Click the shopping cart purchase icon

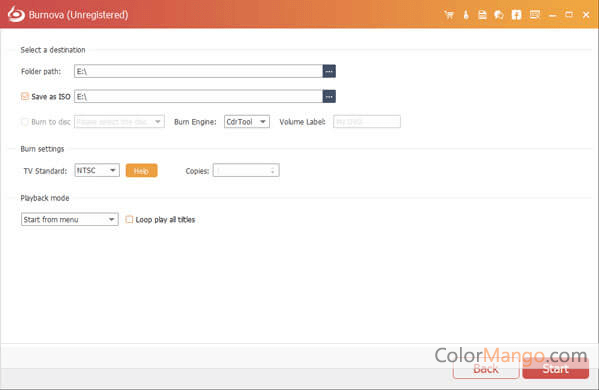449,15
